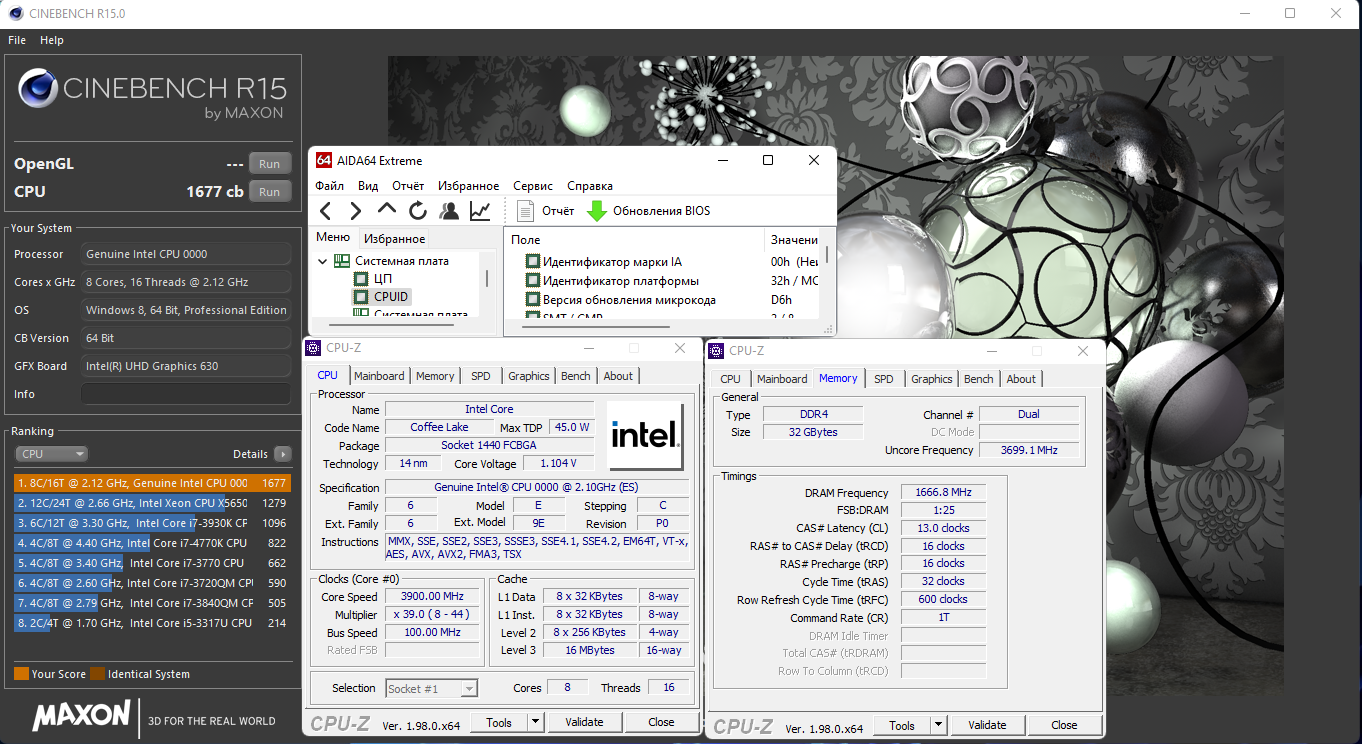Expand the Socket #1 selection combo box
This screenshot has width=1362, height=744.
[x=468, y=688]
